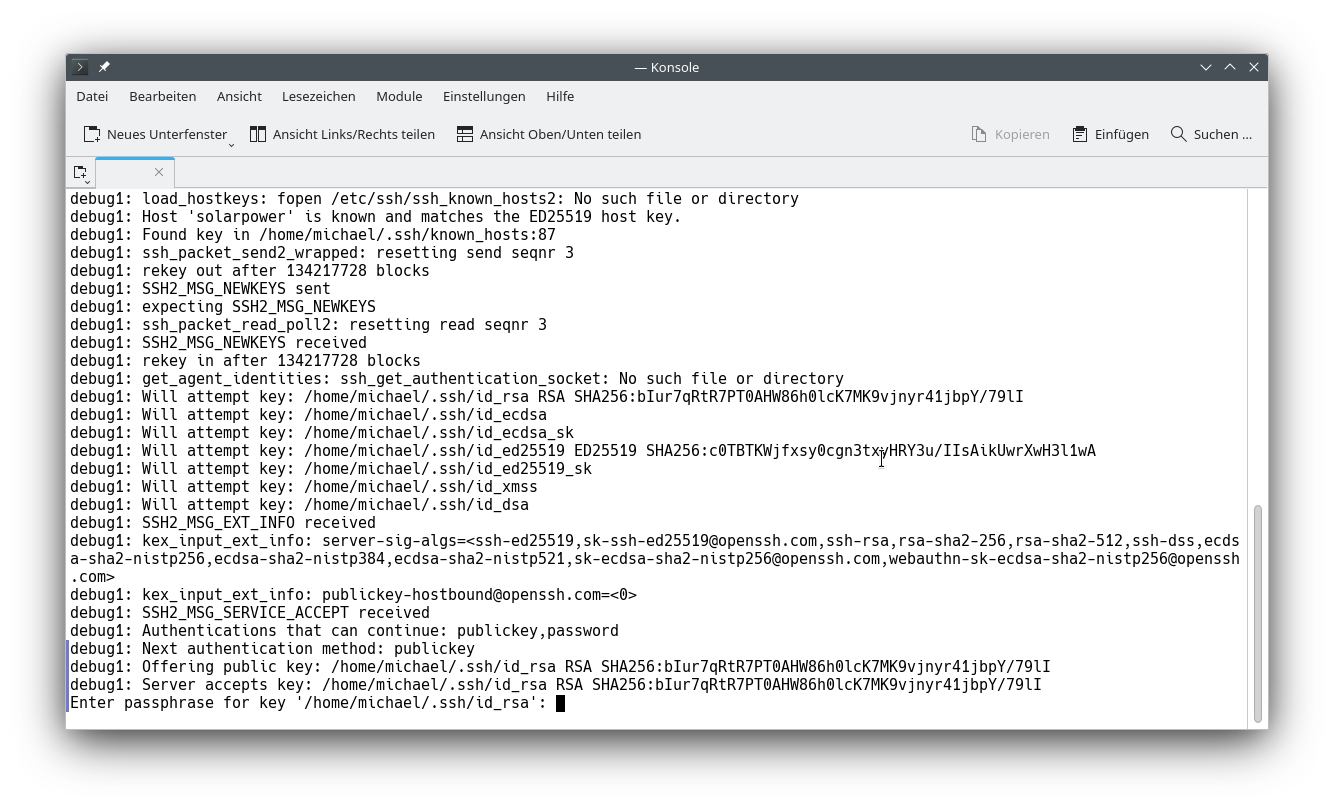1334x807 pixels.
Task: Open the Module menu
Action: click(399, 96)
